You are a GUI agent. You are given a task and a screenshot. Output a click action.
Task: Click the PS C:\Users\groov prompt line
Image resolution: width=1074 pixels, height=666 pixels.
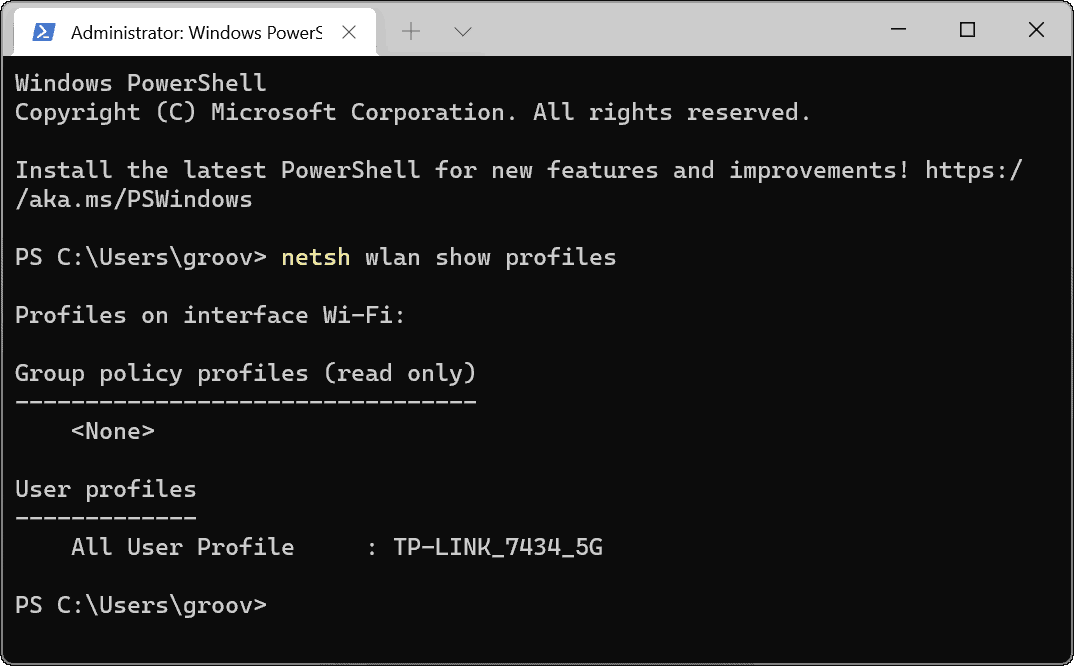pos(140,605)
